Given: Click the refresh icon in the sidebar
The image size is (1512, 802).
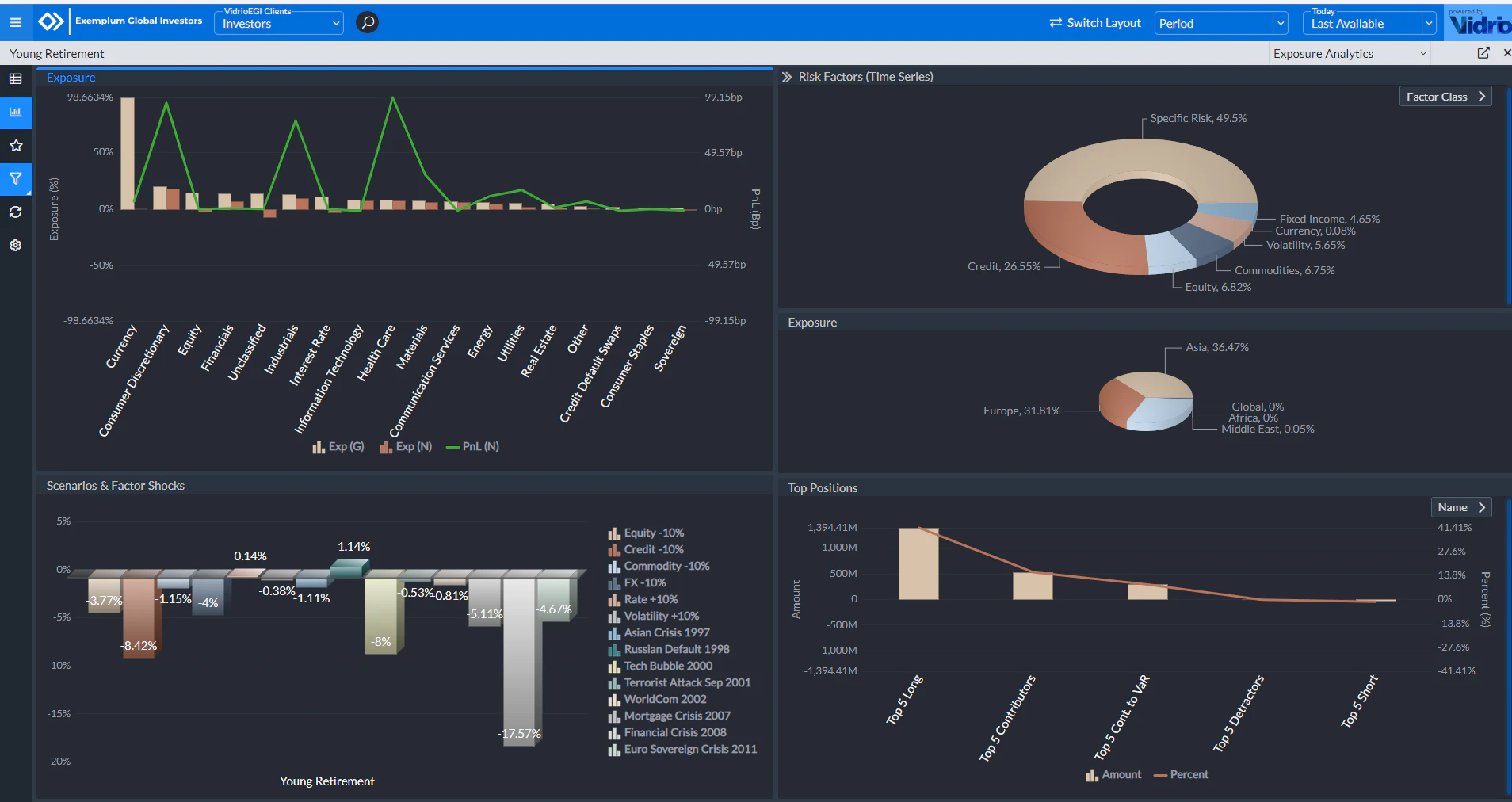Looking at the screenshot, I should (15, 212).
